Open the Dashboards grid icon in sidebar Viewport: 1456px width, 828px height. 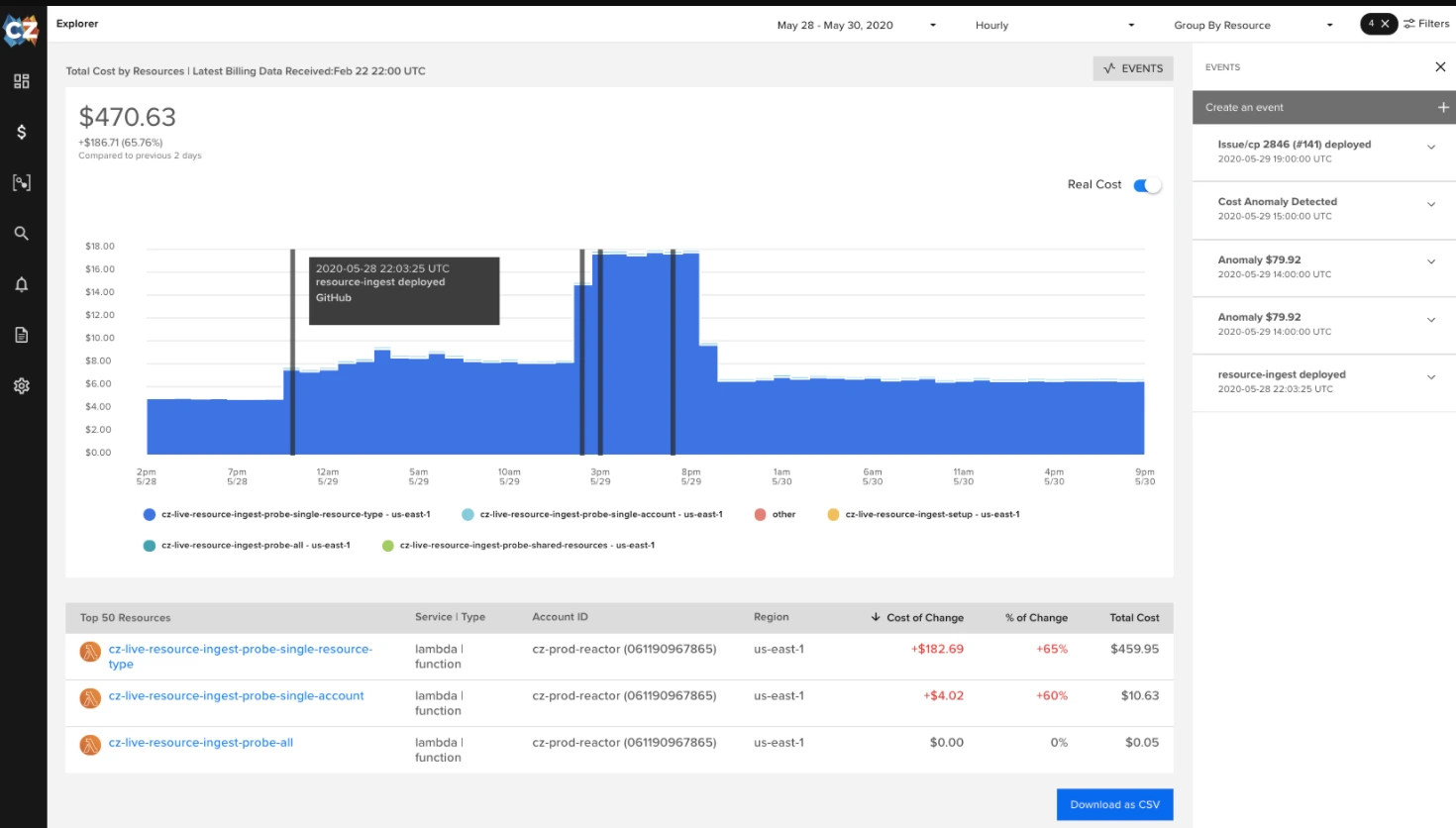click(20, 81)
